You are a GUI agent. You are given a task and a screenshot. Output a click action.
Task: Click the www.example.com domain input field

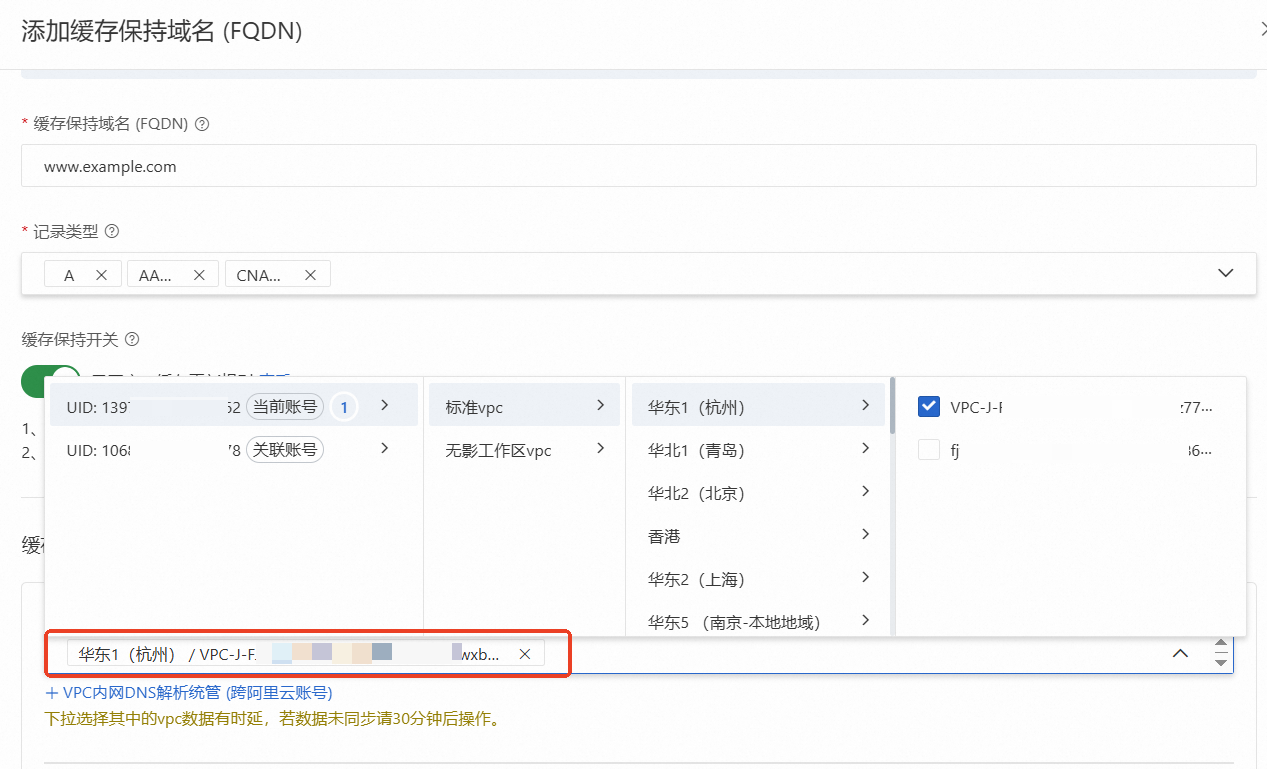639,166
